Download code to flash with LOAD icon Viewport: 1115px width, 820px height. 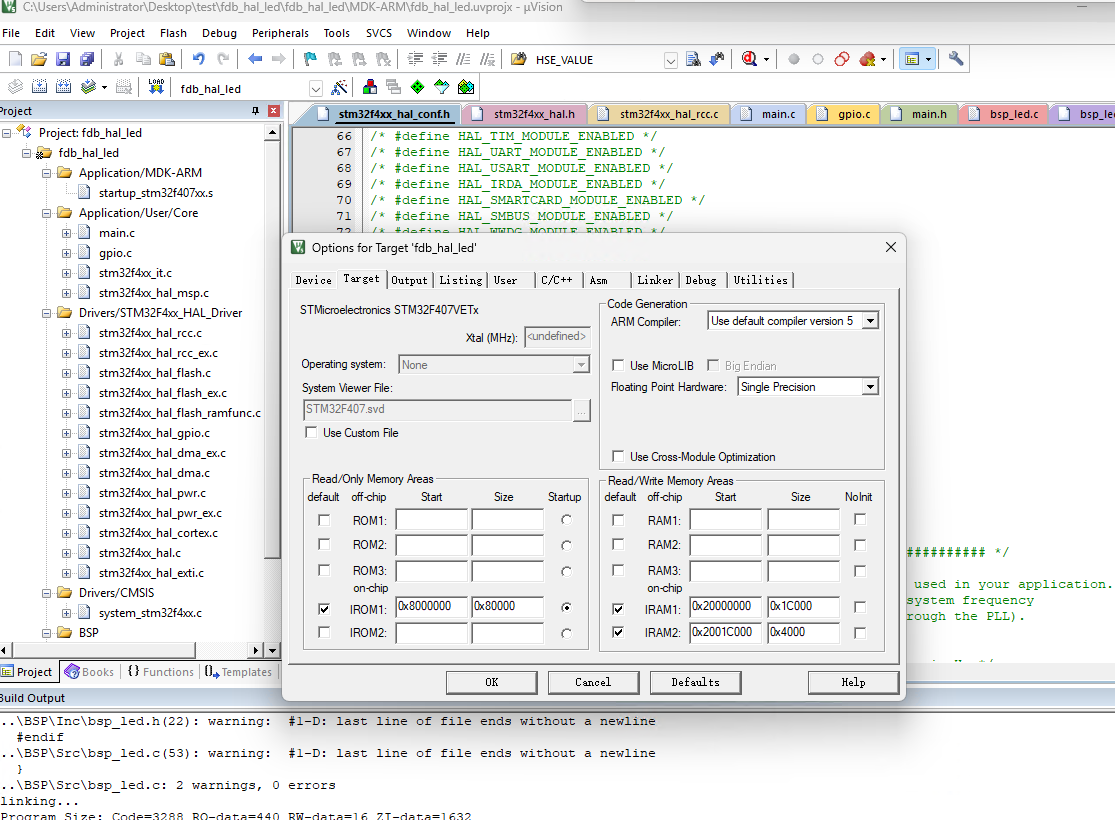click(156, 87)
